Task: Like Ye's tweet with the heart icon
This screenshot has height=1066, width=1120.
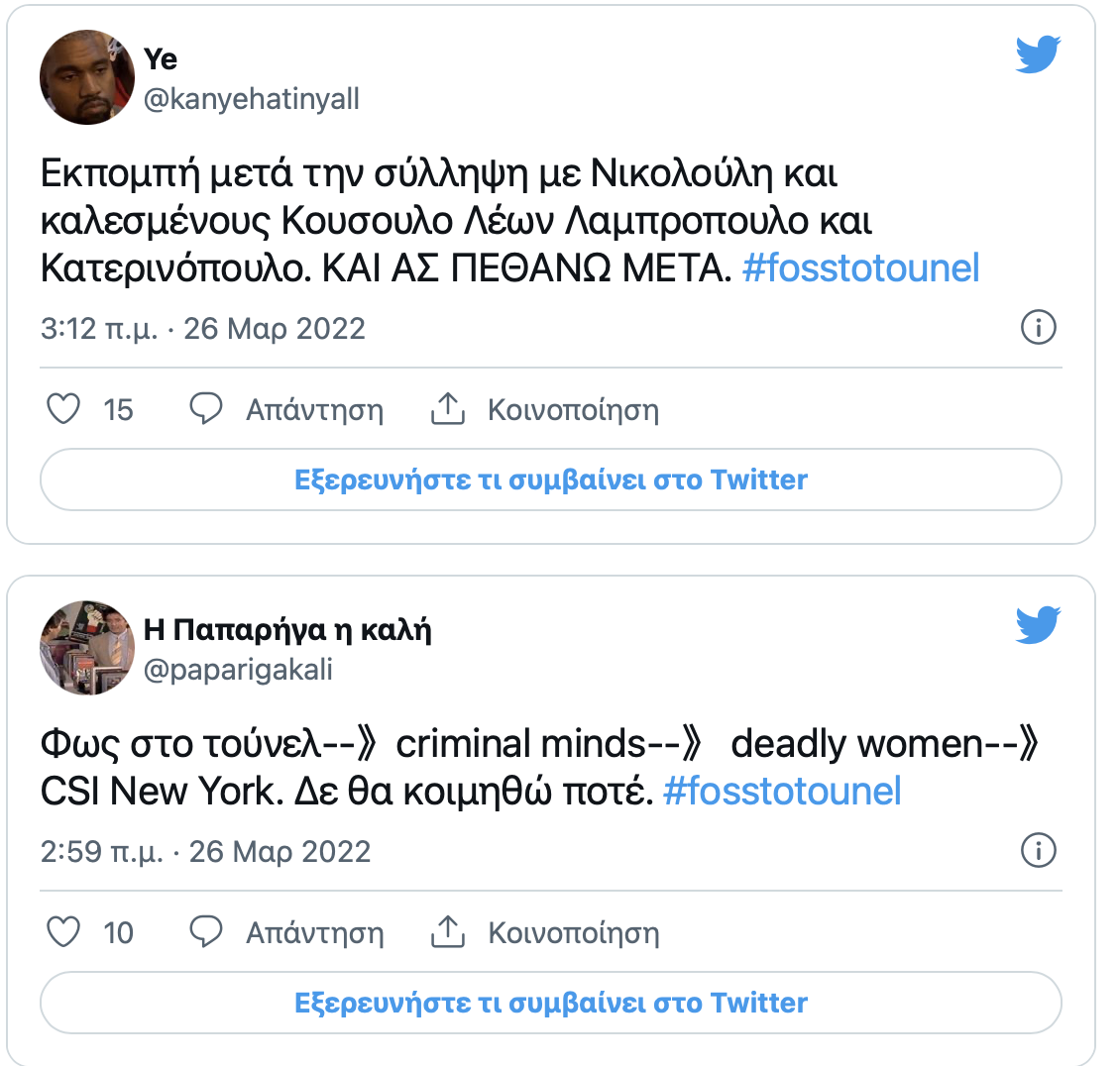Action: 64,409
